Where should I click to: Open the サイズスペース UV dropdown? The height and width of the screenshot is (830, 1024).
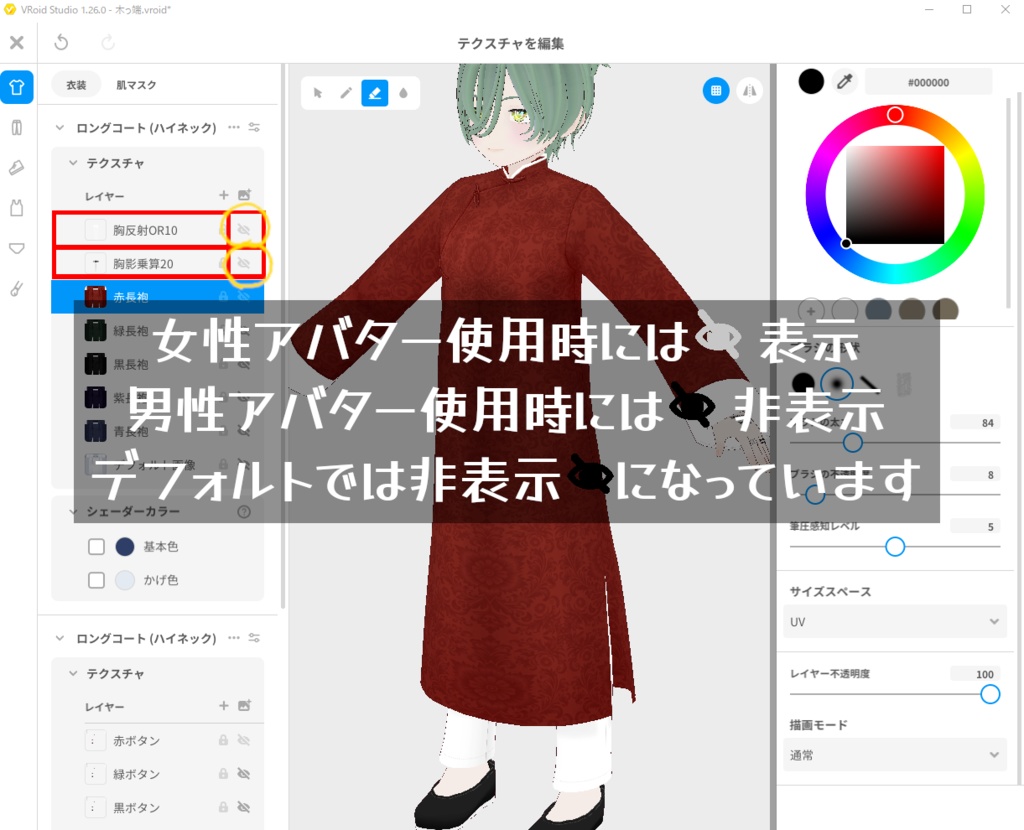click(x=894, y=621)
